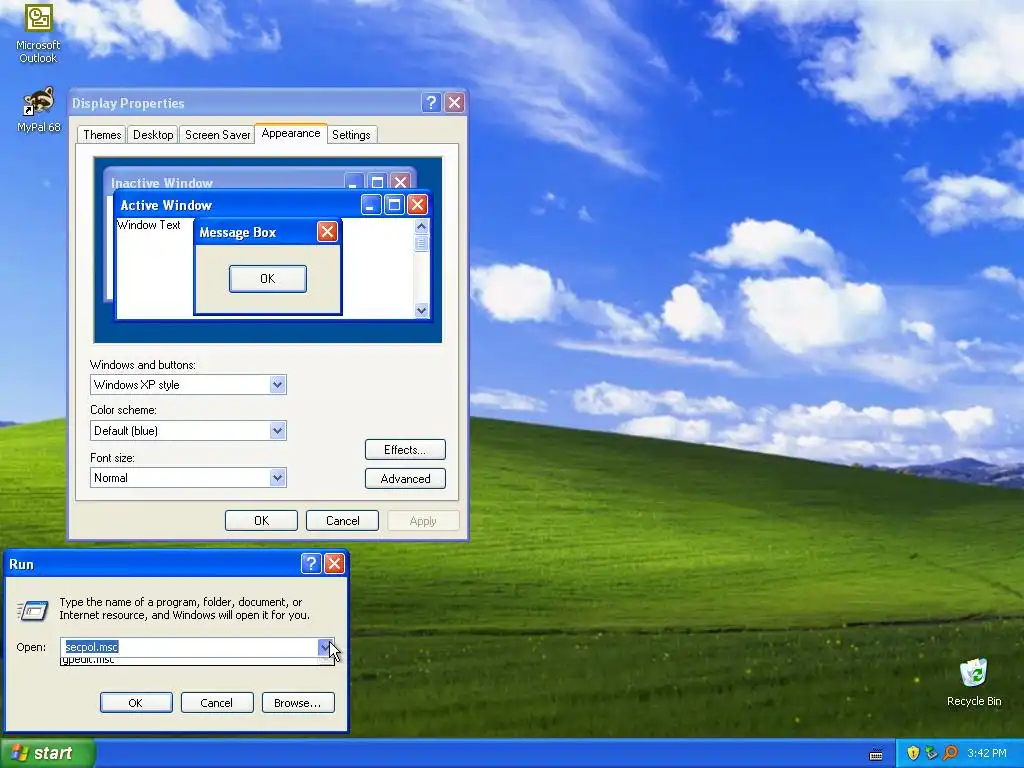The height and width of the screenshot is (768, 1024).
Task: Click the preview scrollbar down arrow
Action: [x=421, y=310]
